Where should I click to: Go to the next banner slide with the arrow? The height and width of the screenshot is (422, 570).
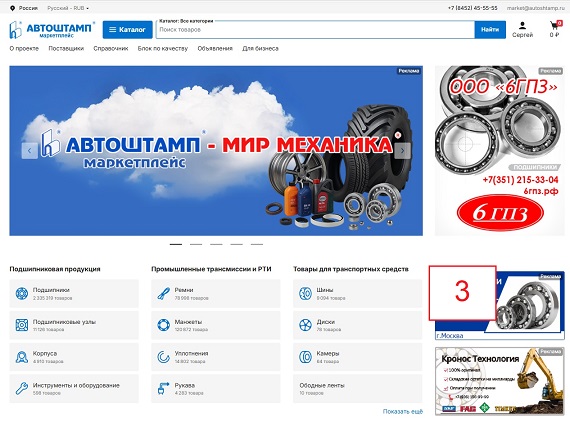[402, 150]
